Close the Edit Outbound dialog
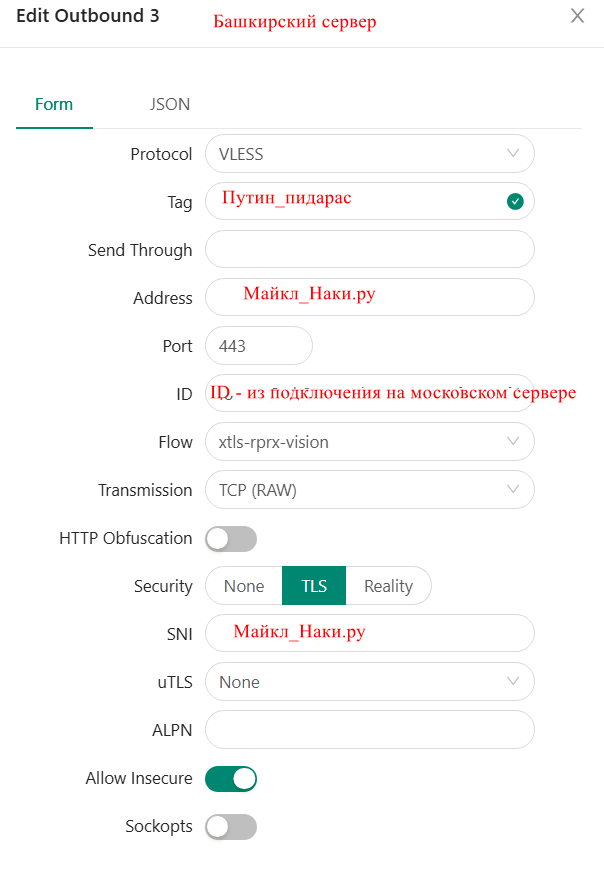The image size is (604, 873). point(577,16)
